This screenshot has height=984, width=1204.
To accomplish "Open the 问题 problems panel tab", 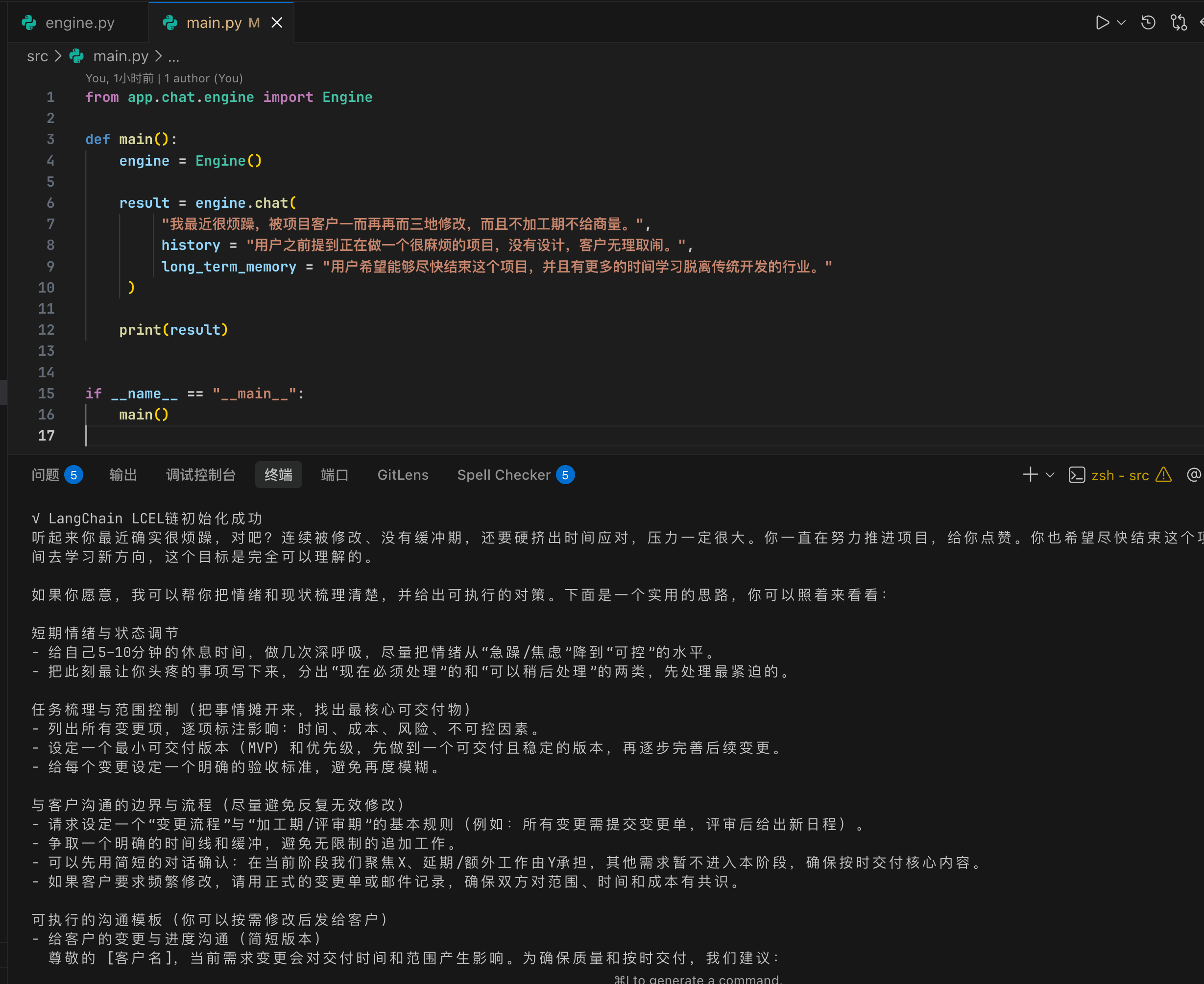I will tap(46, 475).
